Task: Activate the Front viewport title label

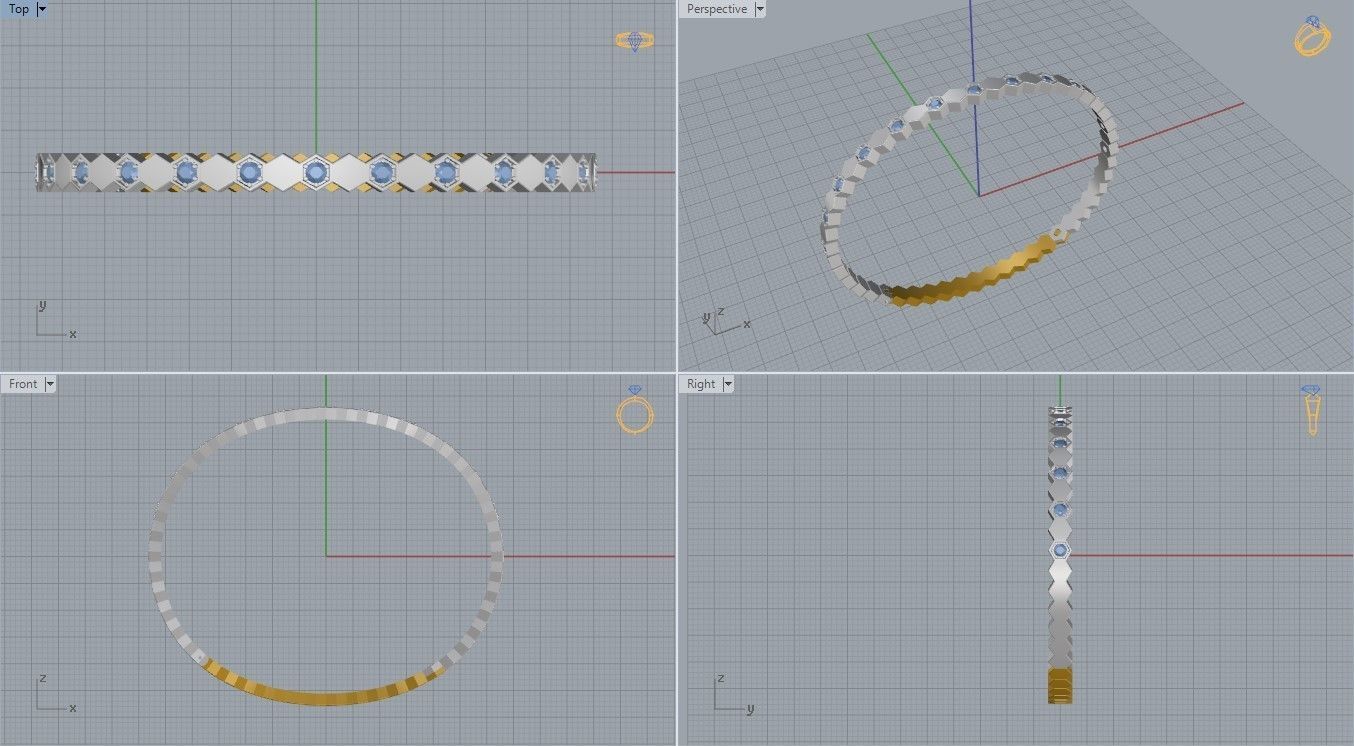Action: coord(23,384)
